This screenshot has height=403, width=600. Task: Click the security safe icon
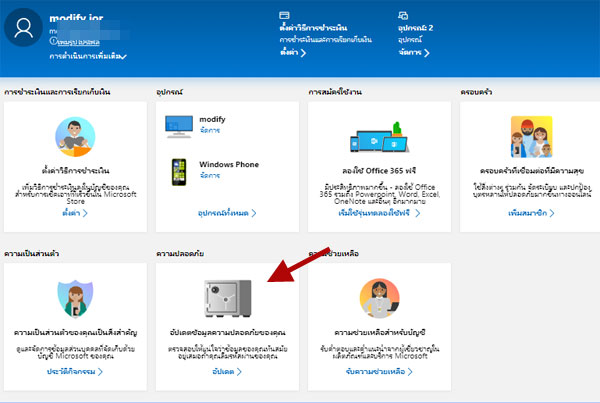pyautogui.click(x=228, y=299)
